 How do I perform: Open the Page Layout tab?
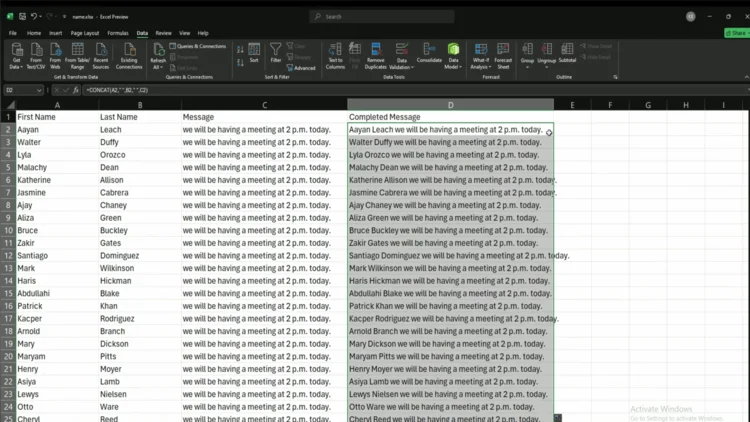coord(85,33)
